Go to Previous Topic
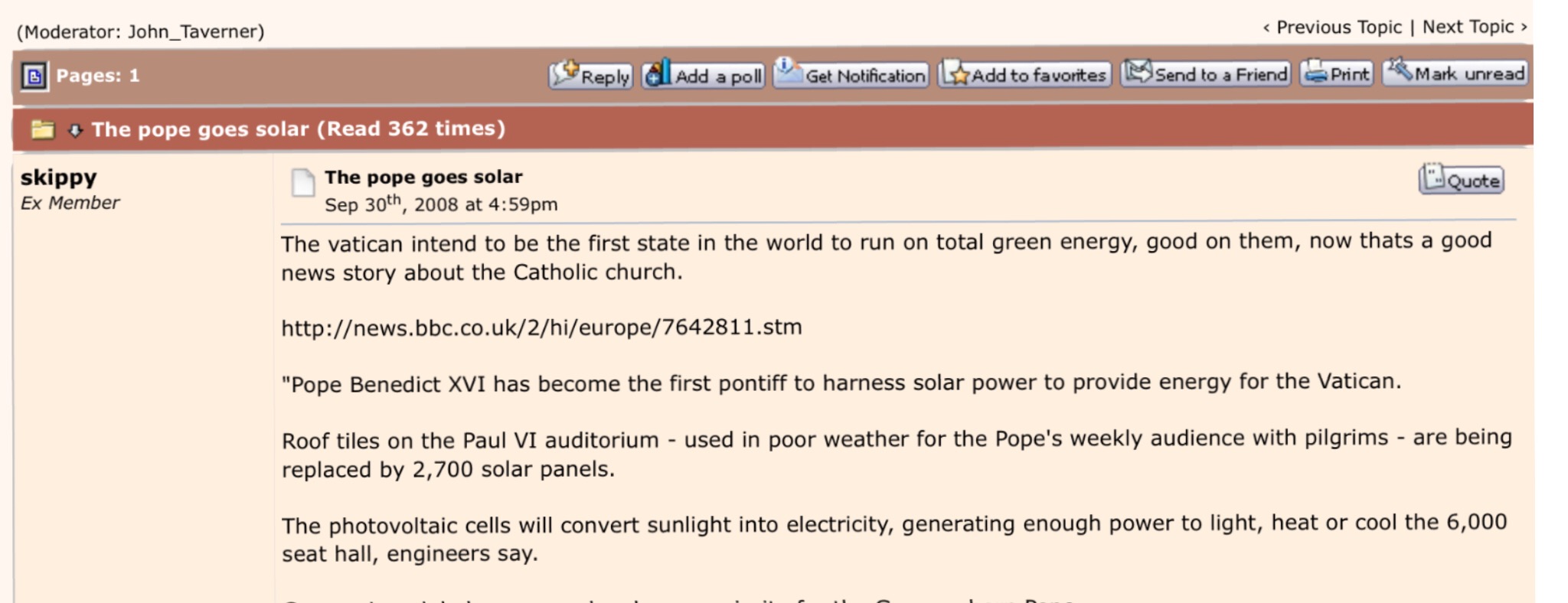1568x603 pixels. coord(1332,28)
